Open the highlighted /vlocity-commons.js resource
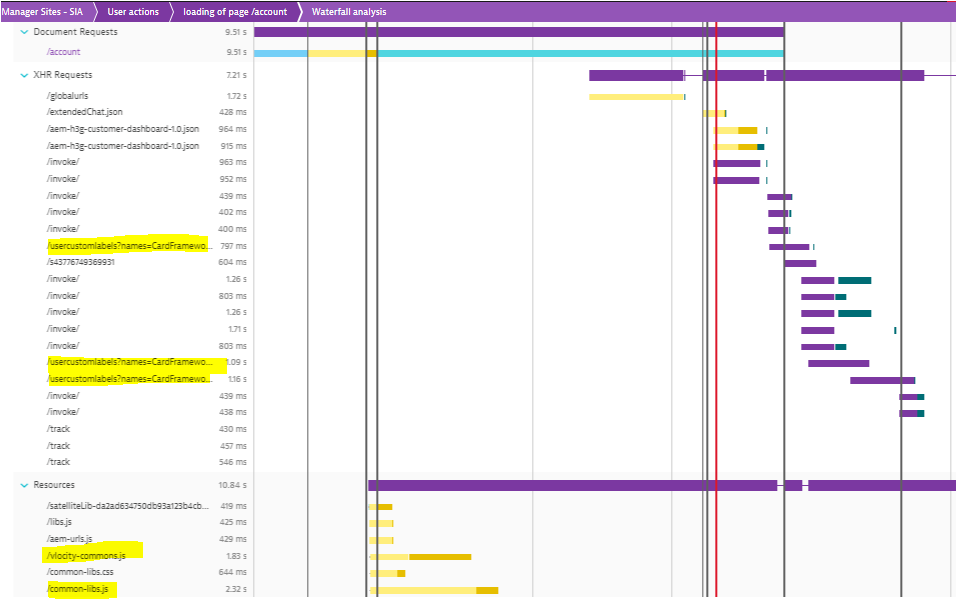 click(86, 555)
